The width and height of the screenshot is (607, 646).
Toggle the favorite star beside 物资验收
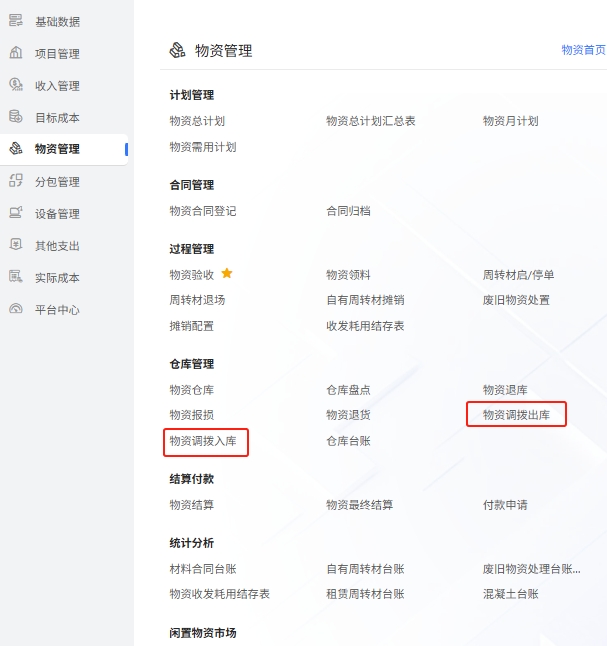(227, 273)
